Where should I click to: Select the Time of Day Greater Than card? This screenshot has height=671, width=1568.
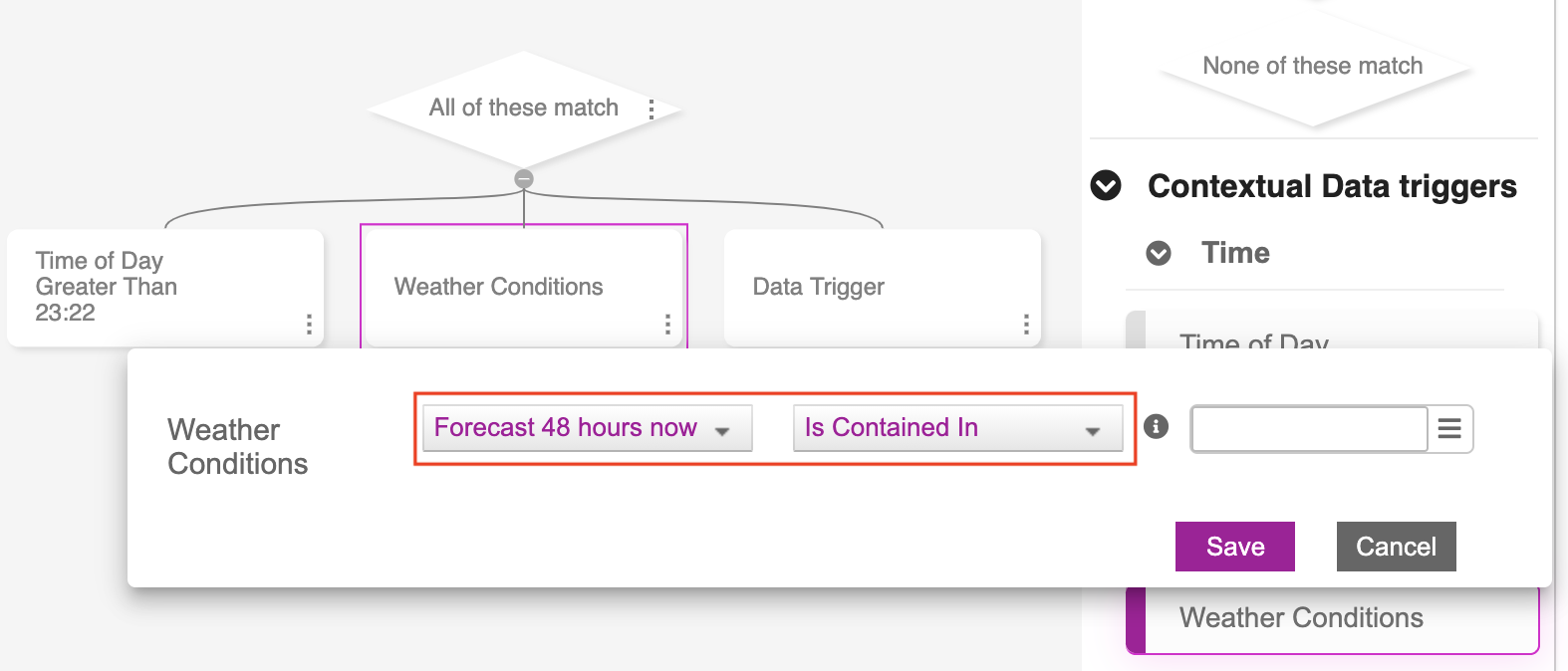click(149, 287)
